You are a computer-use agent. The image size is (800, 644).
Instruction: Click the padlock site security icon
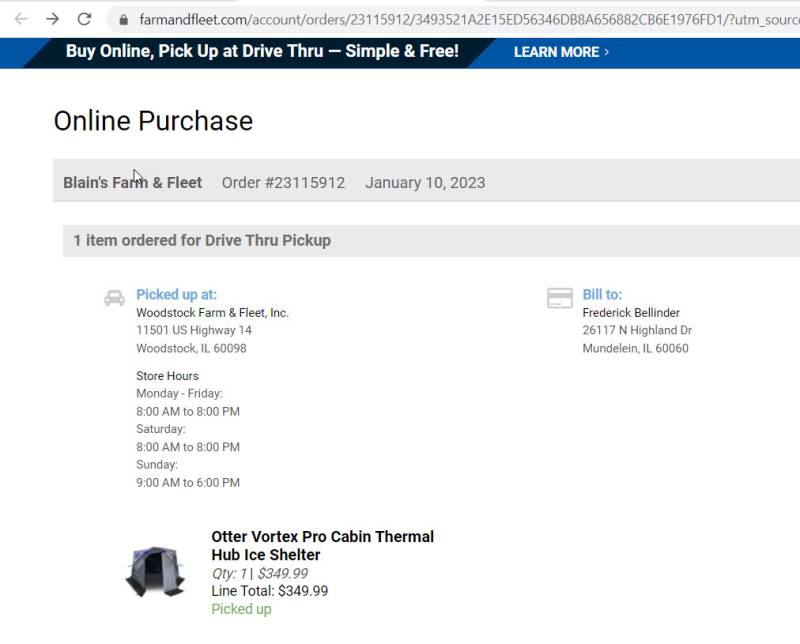click(123, 20)
